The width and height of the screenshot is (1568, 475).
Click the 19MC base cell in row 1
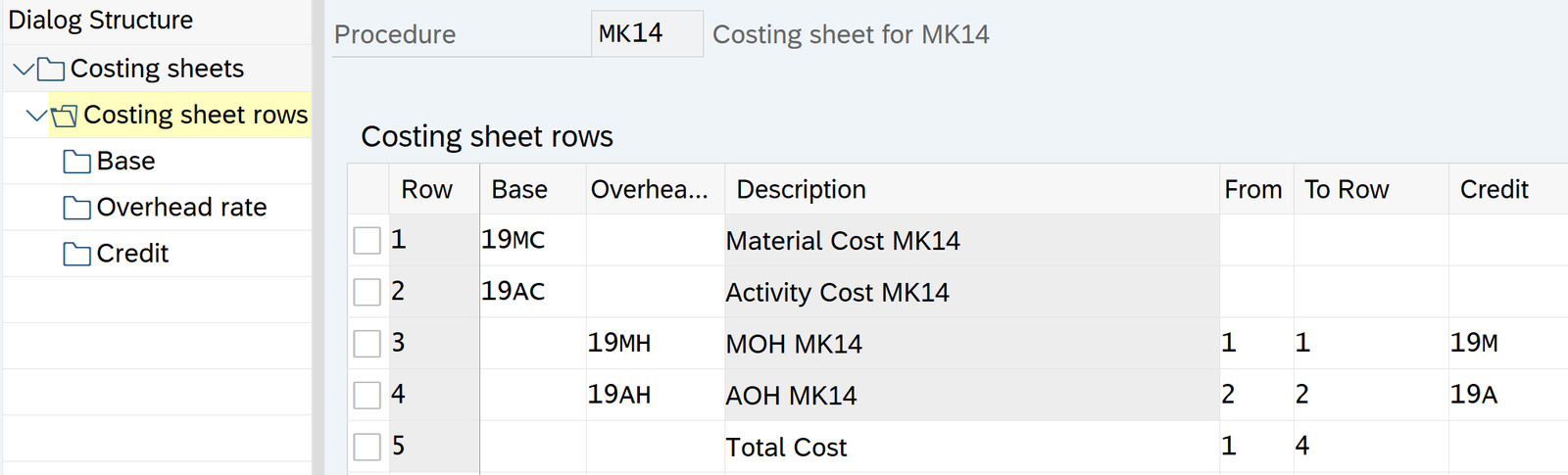[513, 240]
